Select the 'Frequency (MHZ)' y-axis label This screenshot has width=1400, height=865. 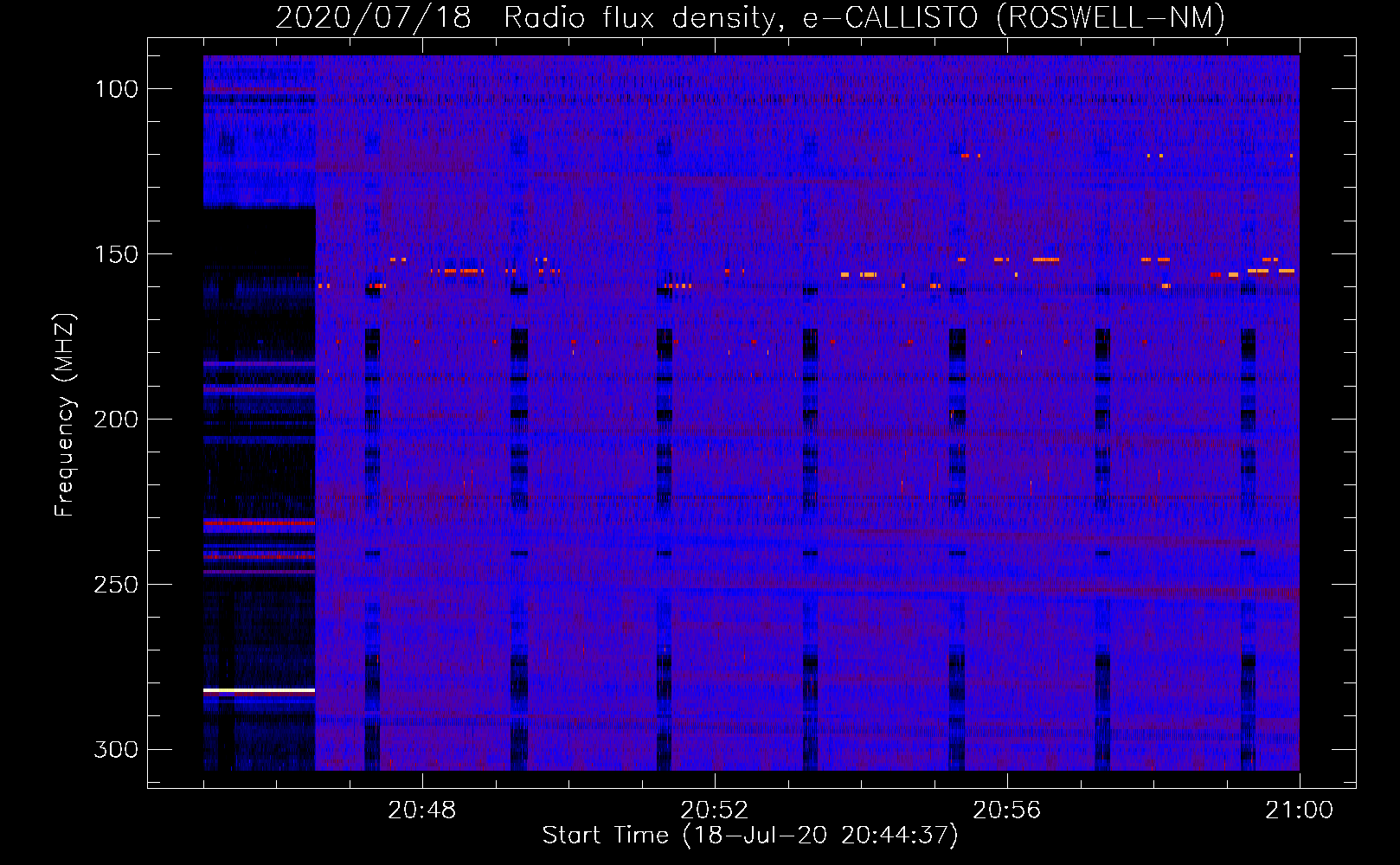pos(64,415)
